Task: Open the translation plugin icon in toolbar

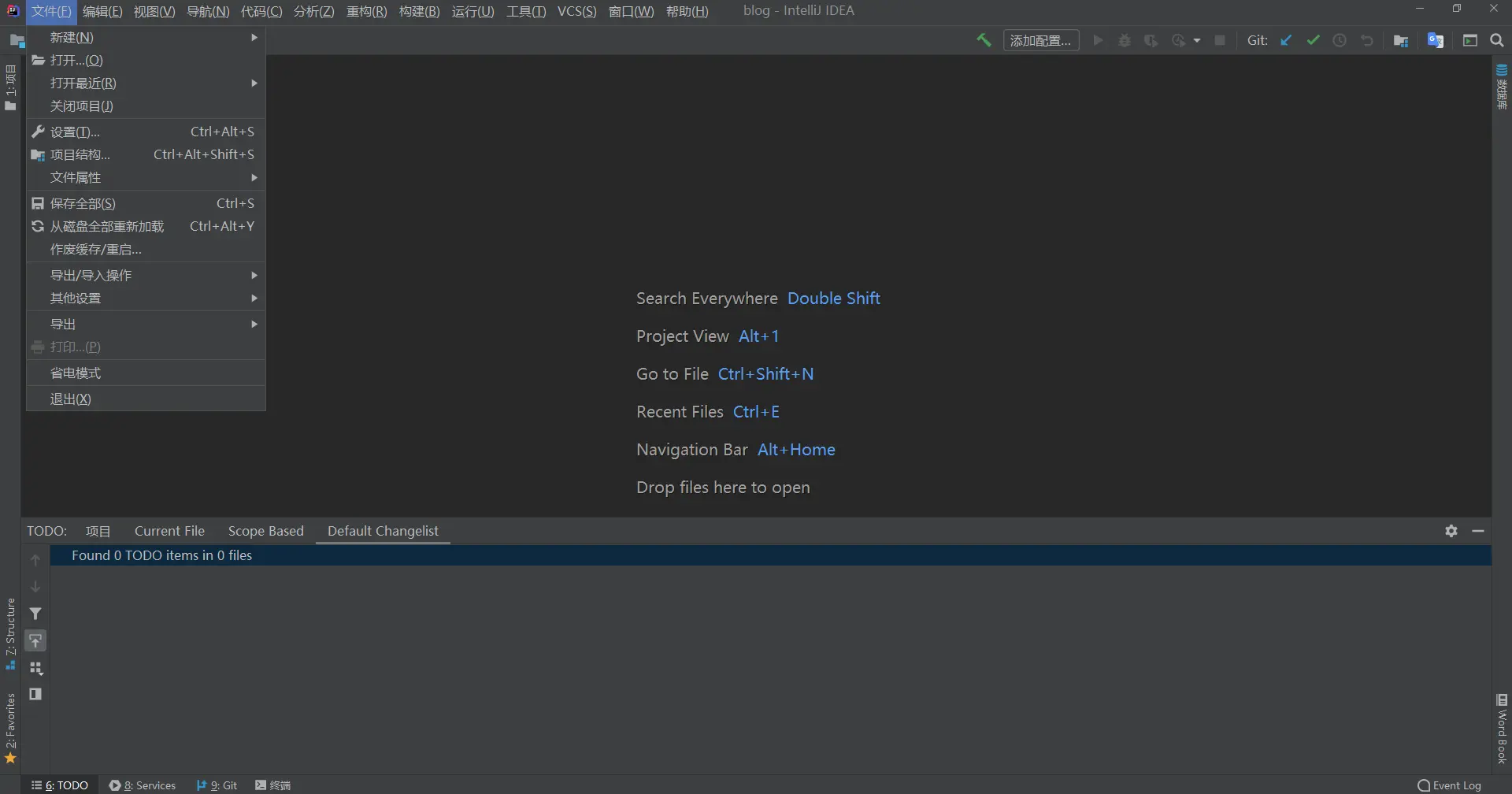Action: [1436, 40]
